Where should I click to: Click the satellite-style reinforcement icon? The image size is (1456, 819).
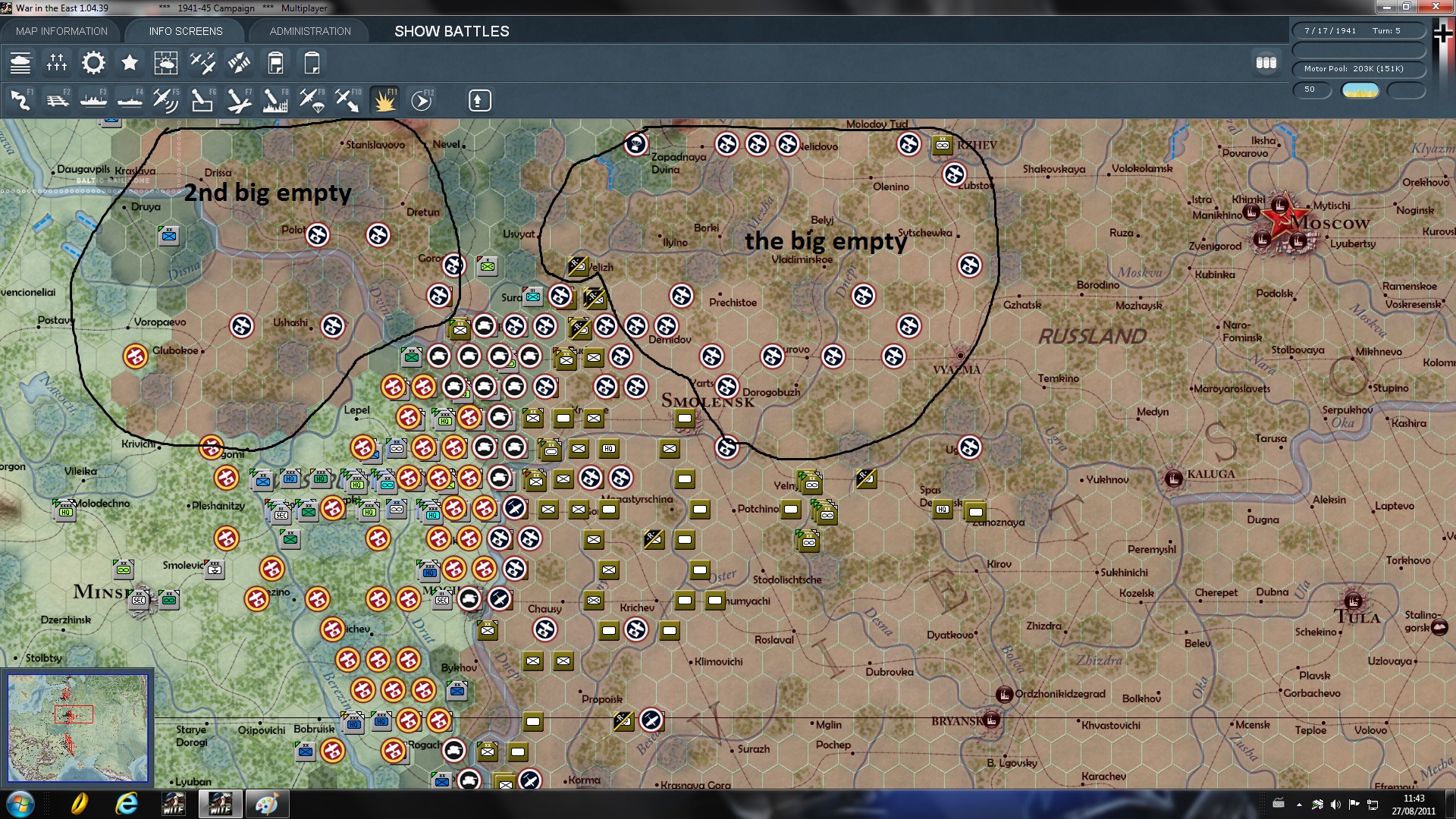tap(239, 63)
